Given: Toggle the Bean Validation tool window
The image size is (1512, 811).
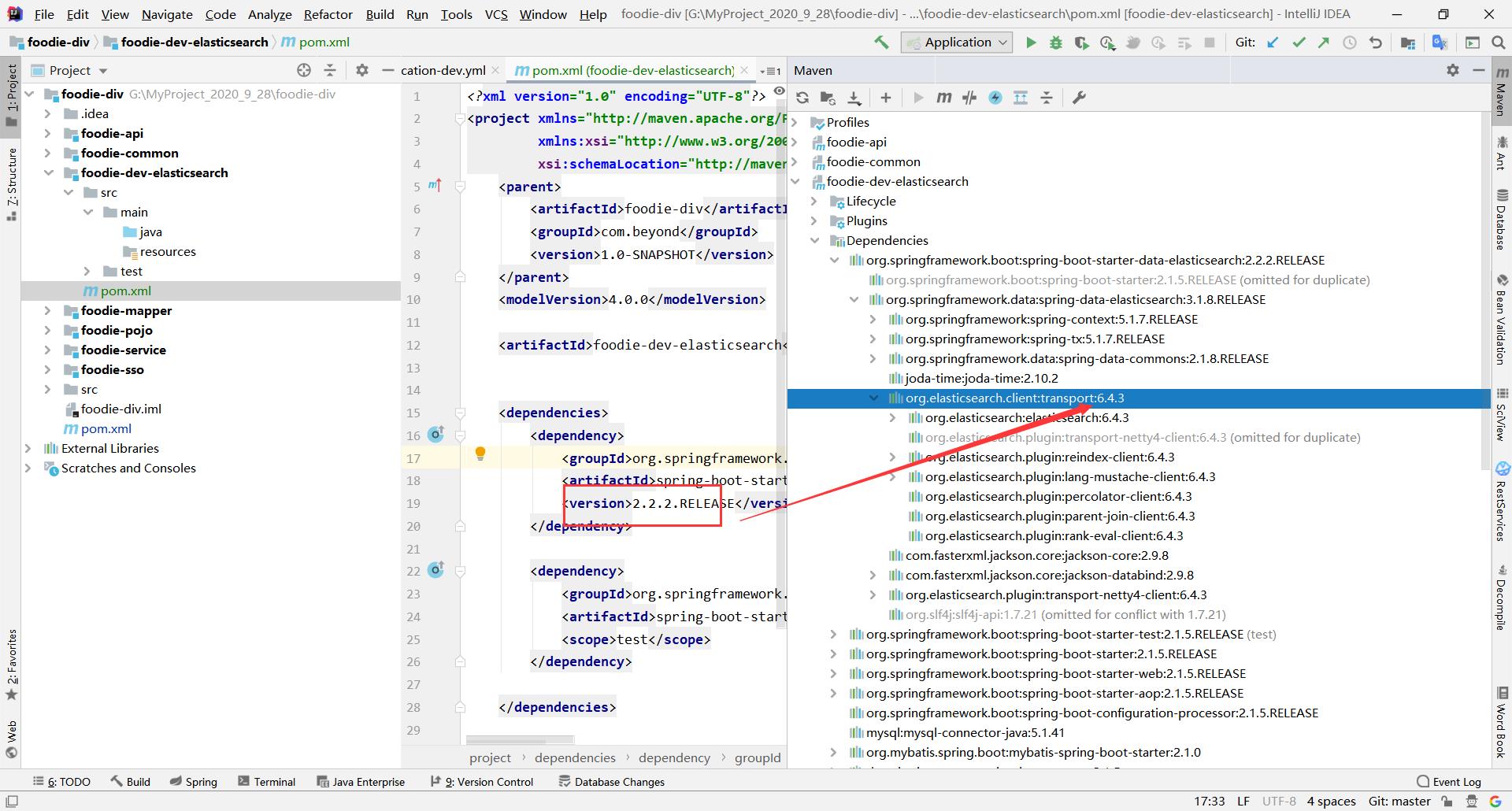Looking at the screenshot, I should 1502,319.
